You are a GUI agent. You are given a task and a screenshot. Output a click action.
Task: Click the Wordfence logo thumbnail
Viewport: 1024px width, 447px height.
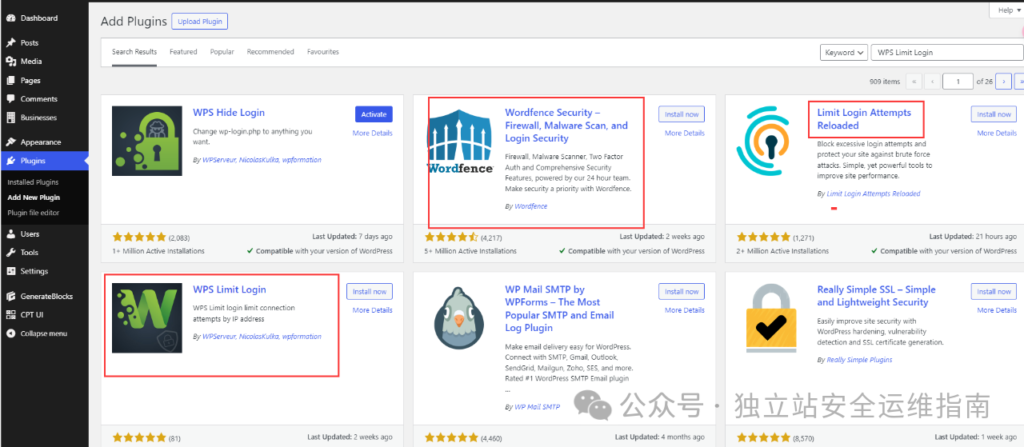coord(460,141)
